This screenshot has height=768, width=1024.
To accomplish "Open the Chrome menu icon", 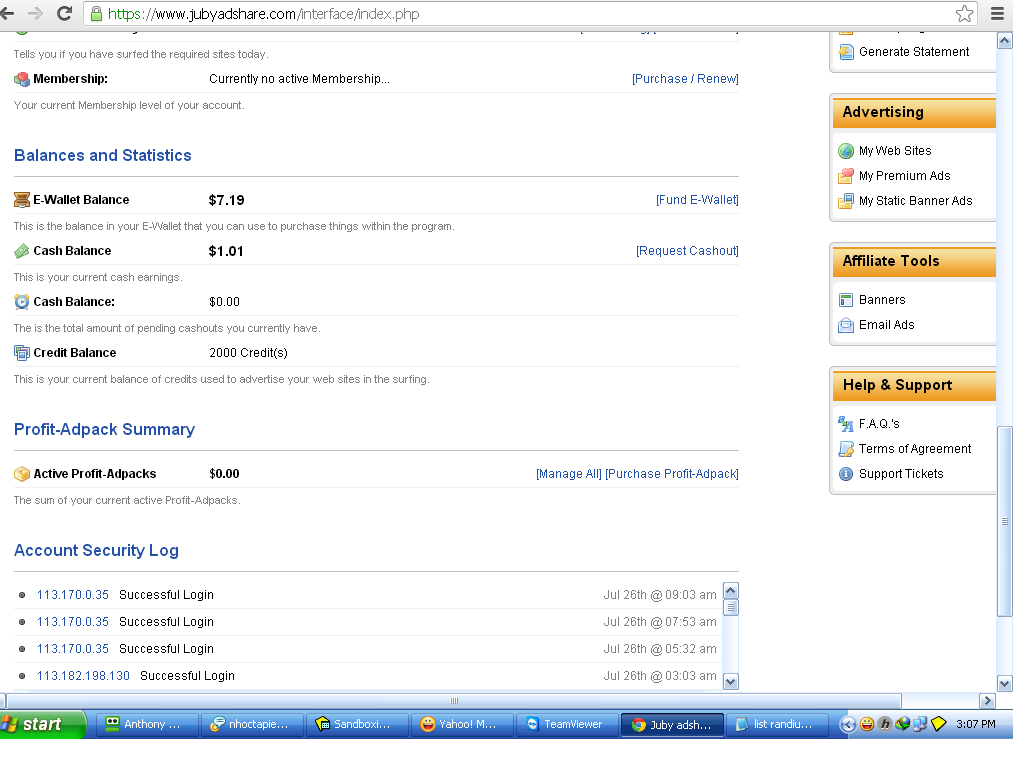I will pyautogui.click(x=997, y=14).
